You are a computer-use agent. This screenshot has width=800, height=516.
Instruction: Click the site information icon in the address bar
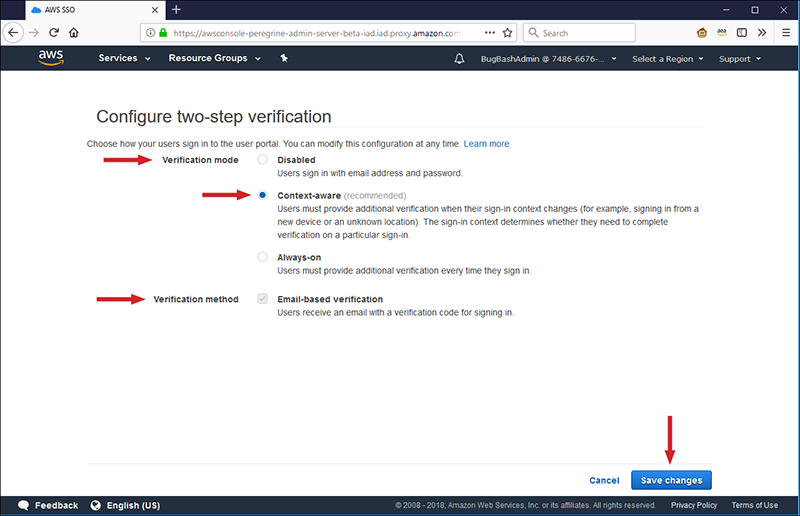[x=151, y=33]
